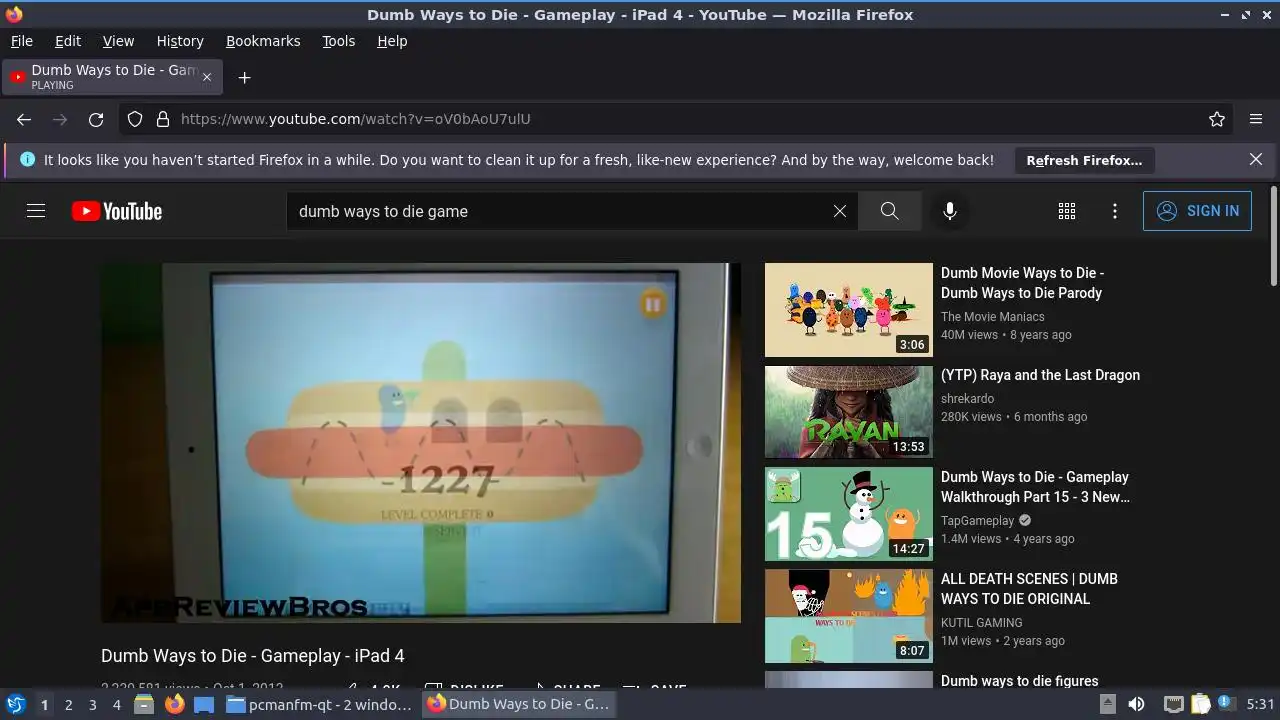Reload the page

click(x=96, y=119)
